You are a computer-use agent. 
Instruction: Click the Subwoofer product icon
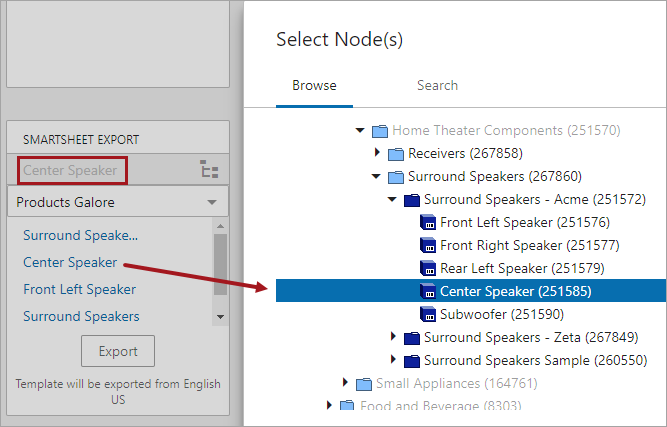pyautogui.click(x=427, y=315)
